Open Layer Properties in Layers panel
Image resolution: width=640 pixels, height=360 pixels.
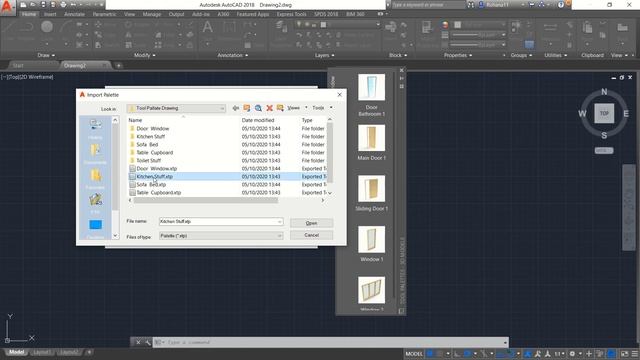point(281,27)
